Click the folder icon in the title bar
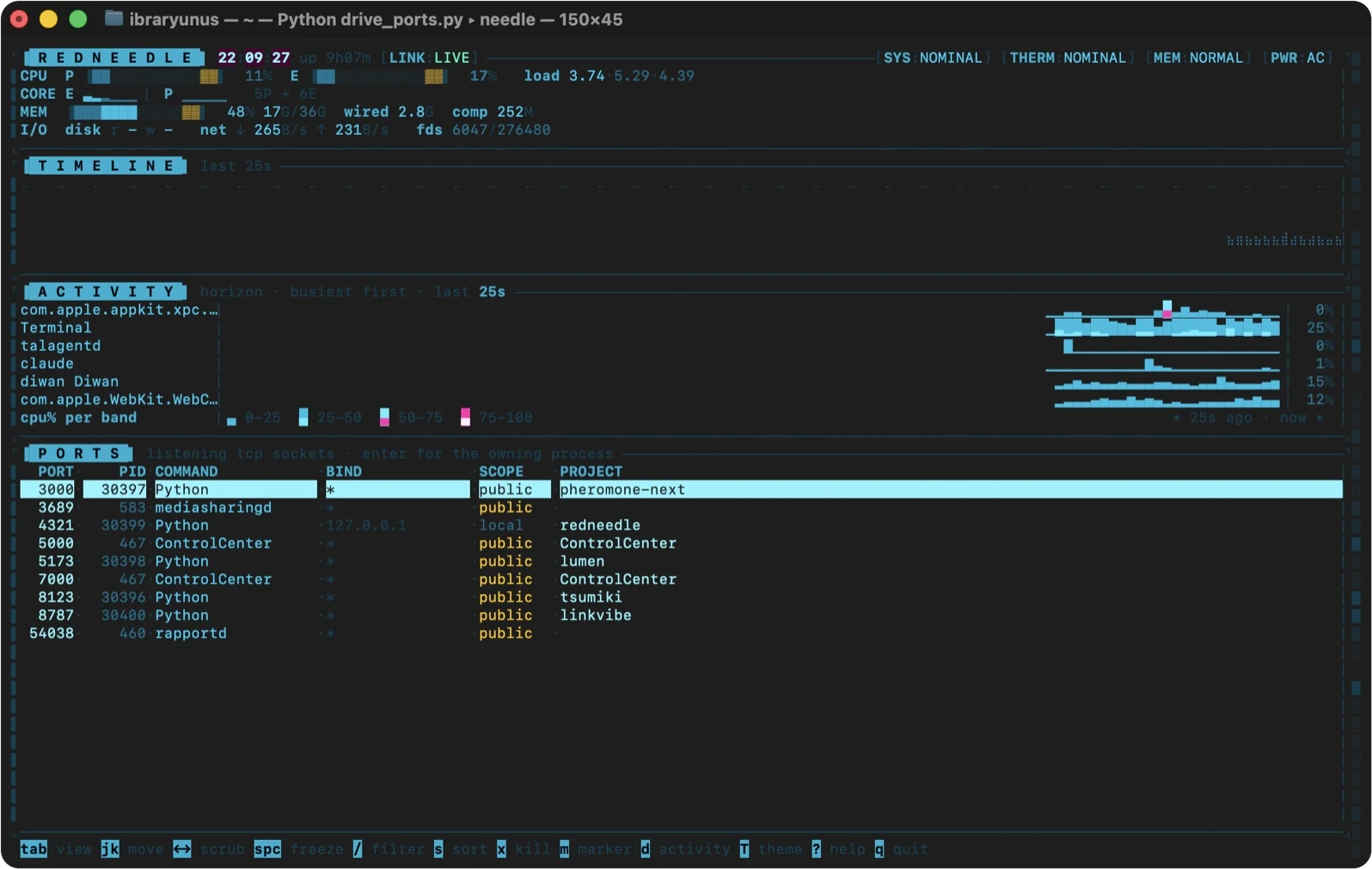 point(113,19)
